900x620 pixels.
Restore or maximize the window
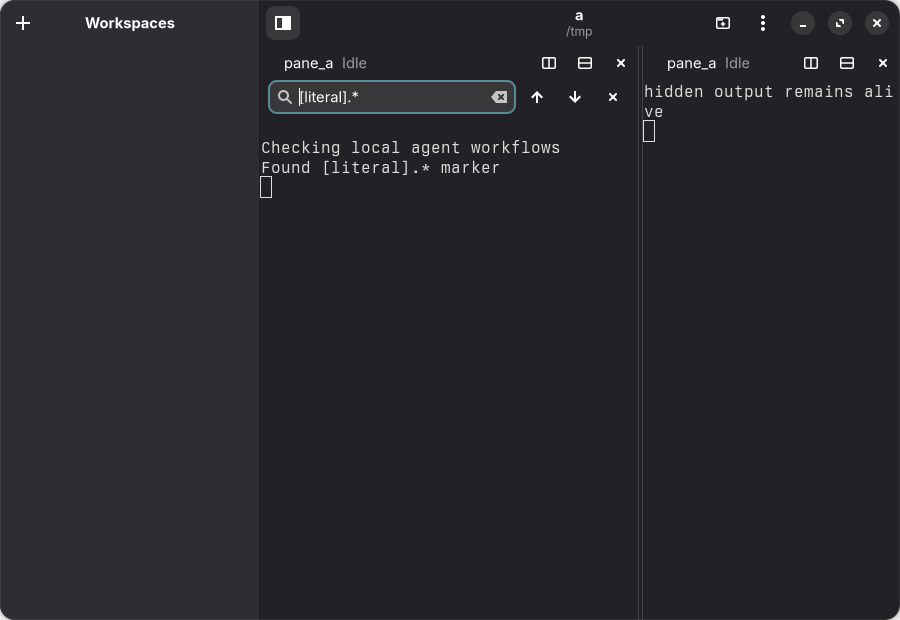(x=840, y=23)
